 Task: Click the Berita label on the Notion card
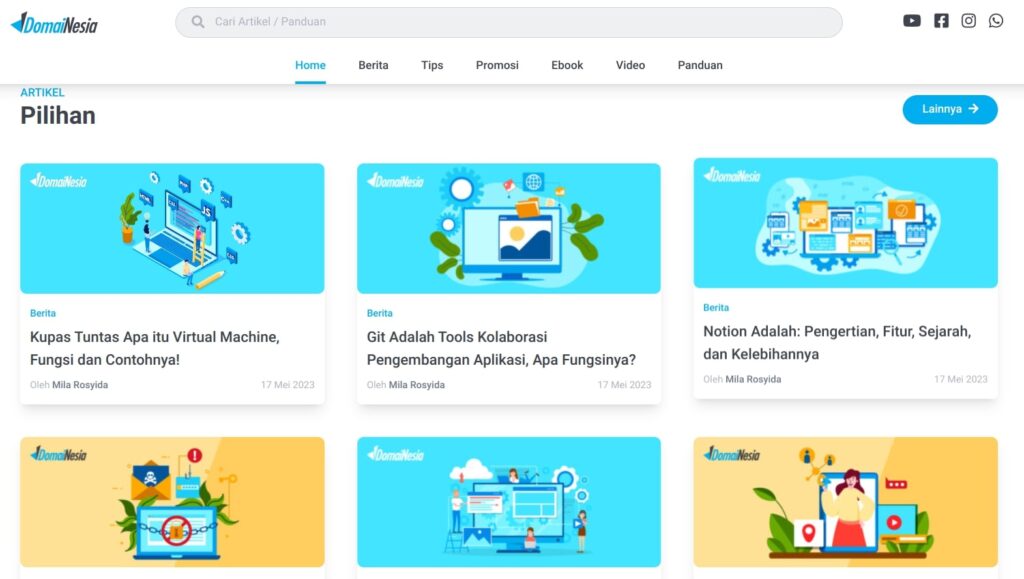(716, 308)
